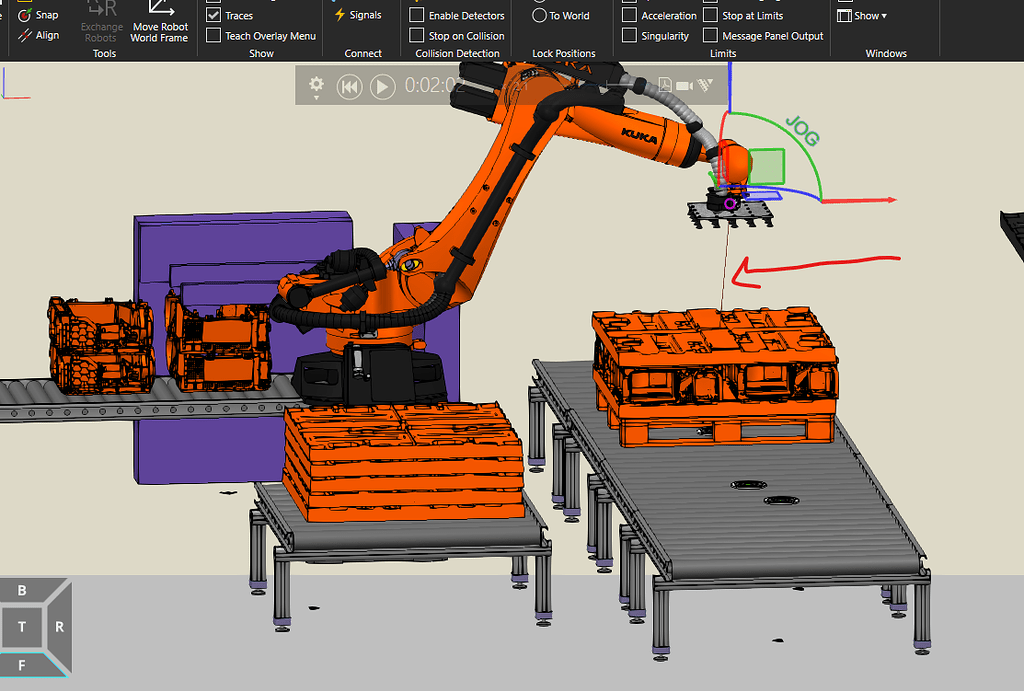Image resolution: width=1024 pixels, height=691 pixels.
Task: Click the Move Robot World Frame tool
Action: point(160,27)
